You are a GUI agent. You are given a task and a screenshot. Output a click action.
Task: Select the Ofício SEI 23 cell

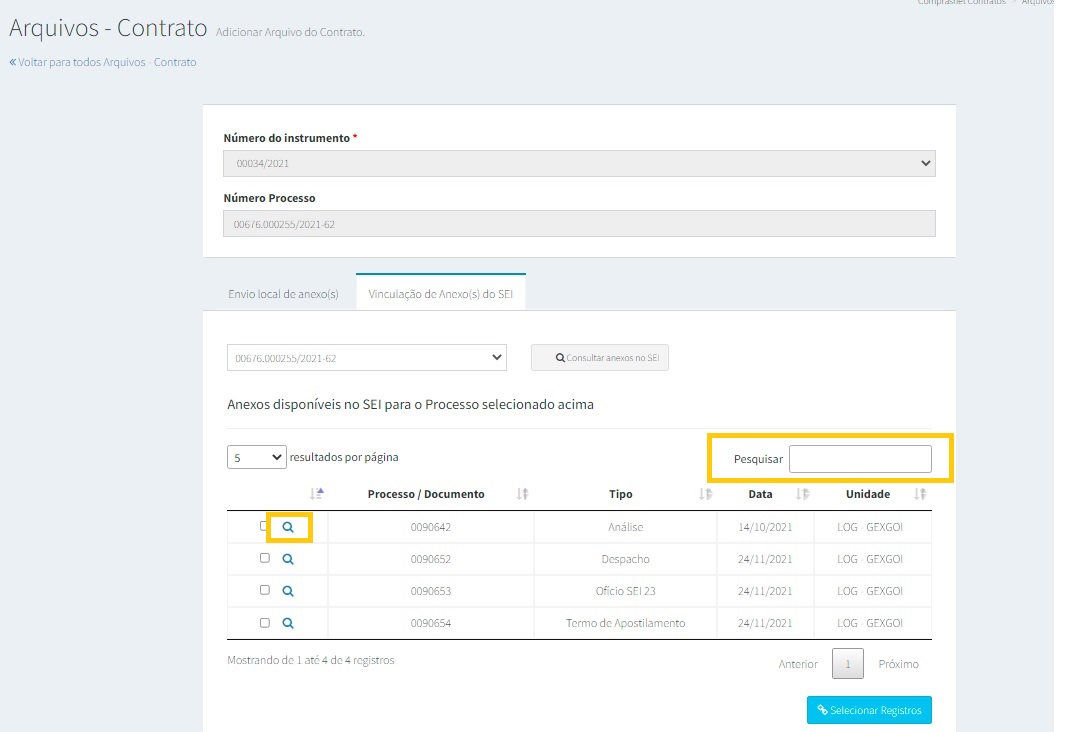pyautogui.click(x=625, y=591)
